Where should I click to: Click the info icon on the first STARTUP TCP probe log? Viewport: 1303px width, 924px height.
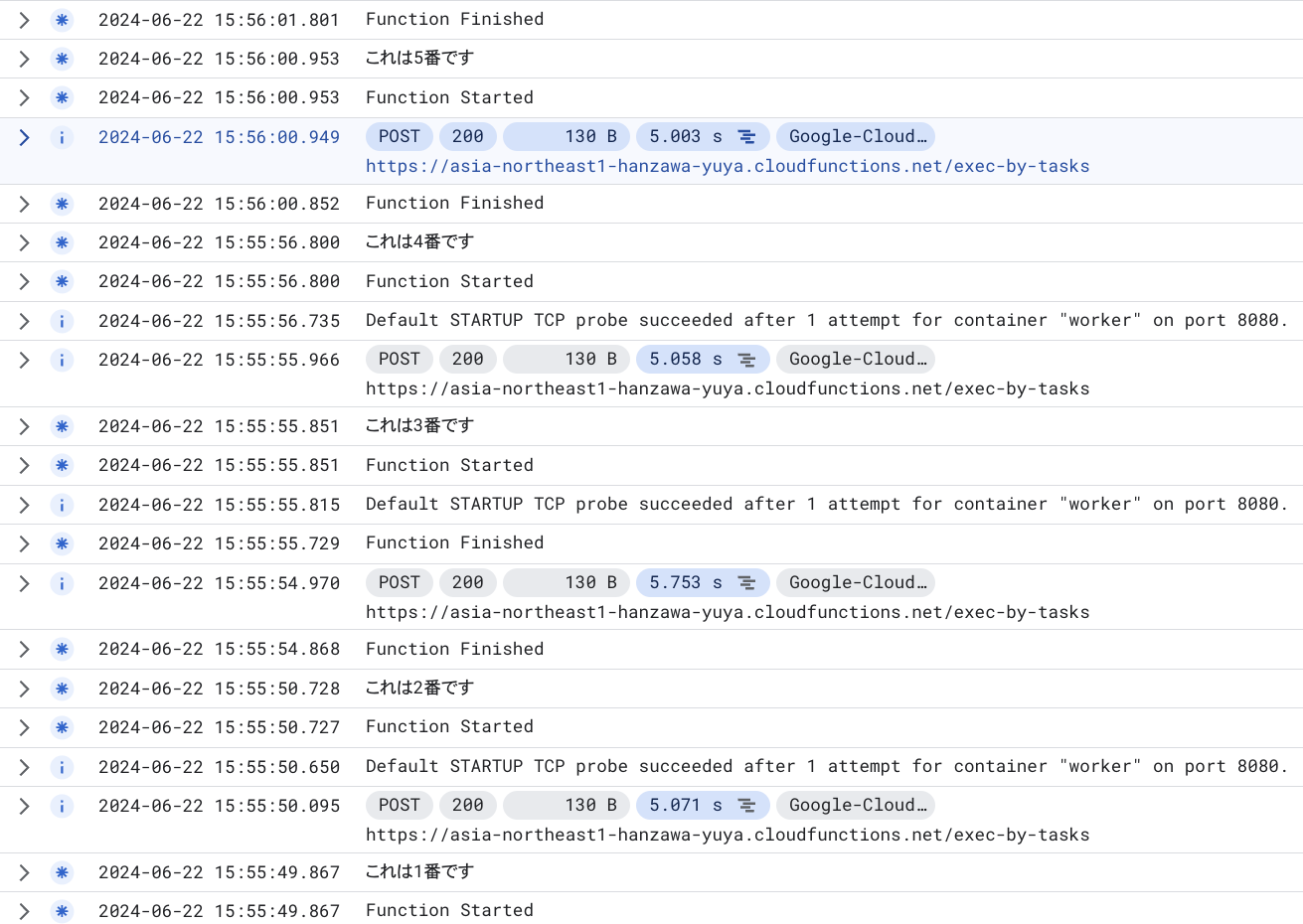pyautogui.click(x=62, y=320)
